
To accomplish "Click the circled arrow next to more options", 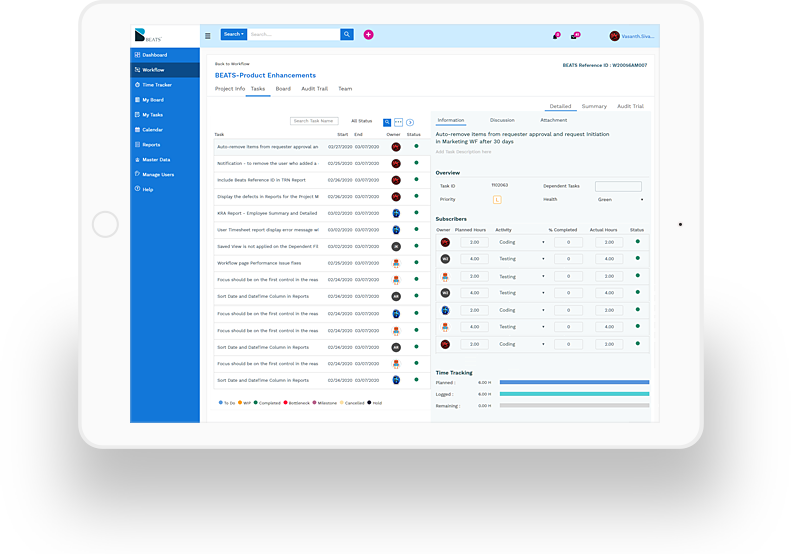I will [x=410, y=121].
